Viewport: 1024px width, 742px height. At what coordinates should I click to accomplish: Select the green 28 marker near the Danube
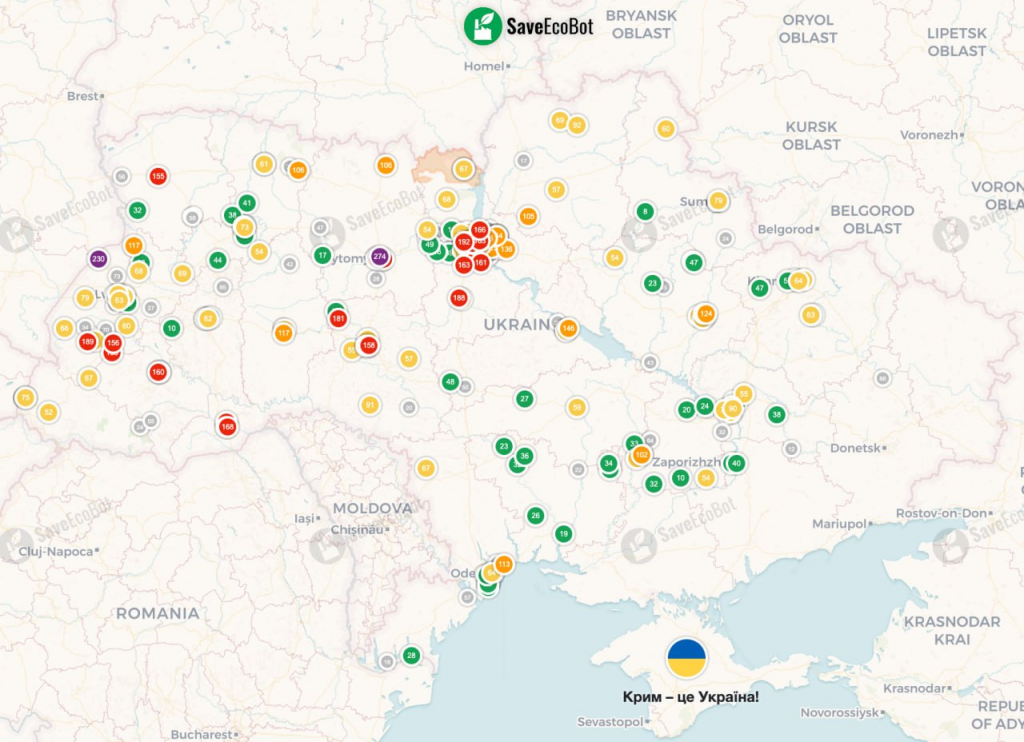(x=411, y=655)
